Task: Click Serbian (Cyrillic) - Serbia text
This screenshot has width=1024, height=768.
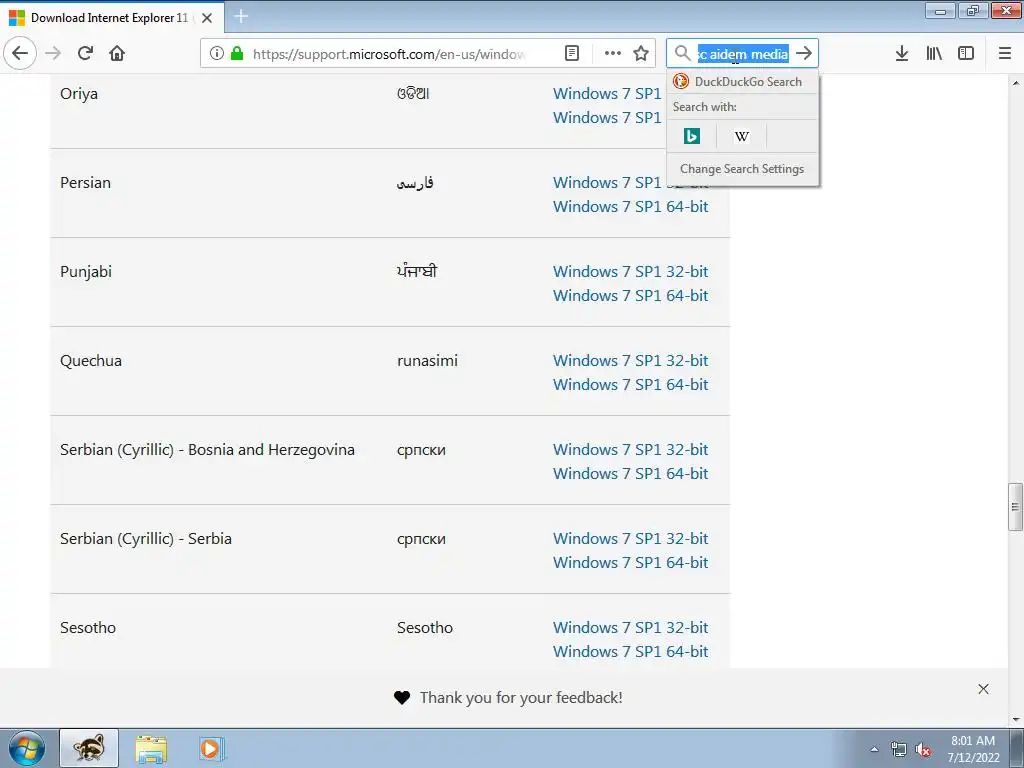Action: tap(146, 539)
